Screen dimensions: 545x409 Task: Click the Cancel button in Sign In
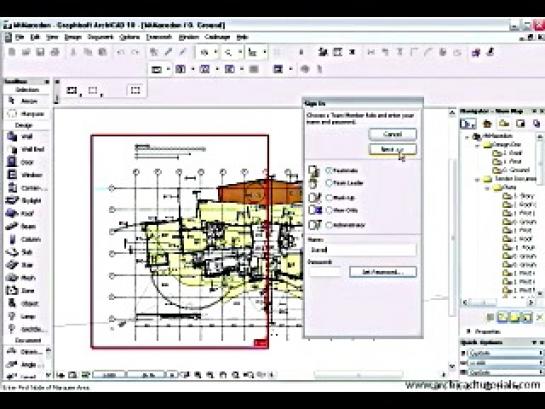click(x=392, y=134)
